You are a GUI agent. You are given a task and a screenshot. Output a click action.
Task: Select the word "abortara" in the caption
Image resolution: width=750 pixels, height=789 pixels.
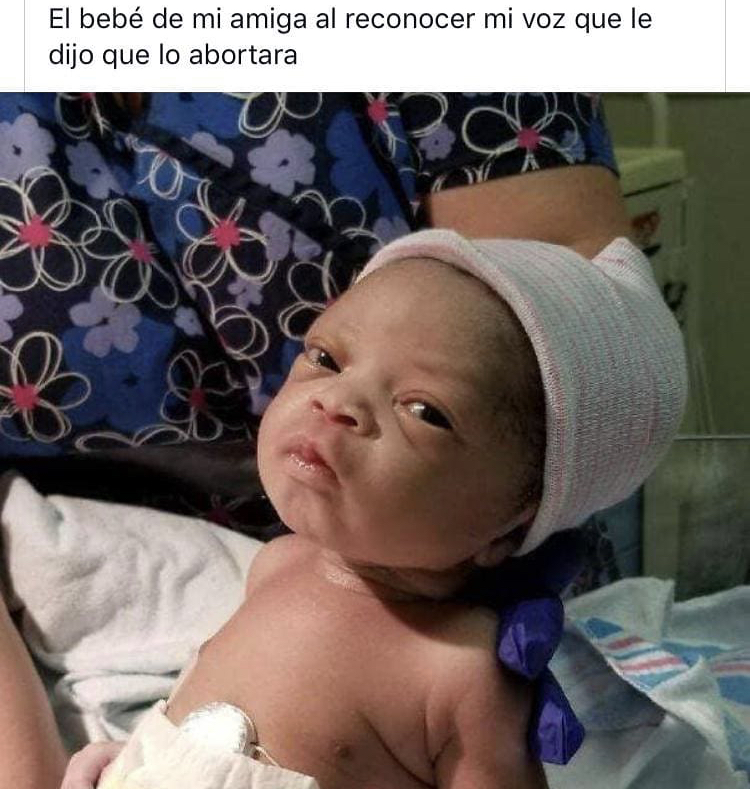243,54
